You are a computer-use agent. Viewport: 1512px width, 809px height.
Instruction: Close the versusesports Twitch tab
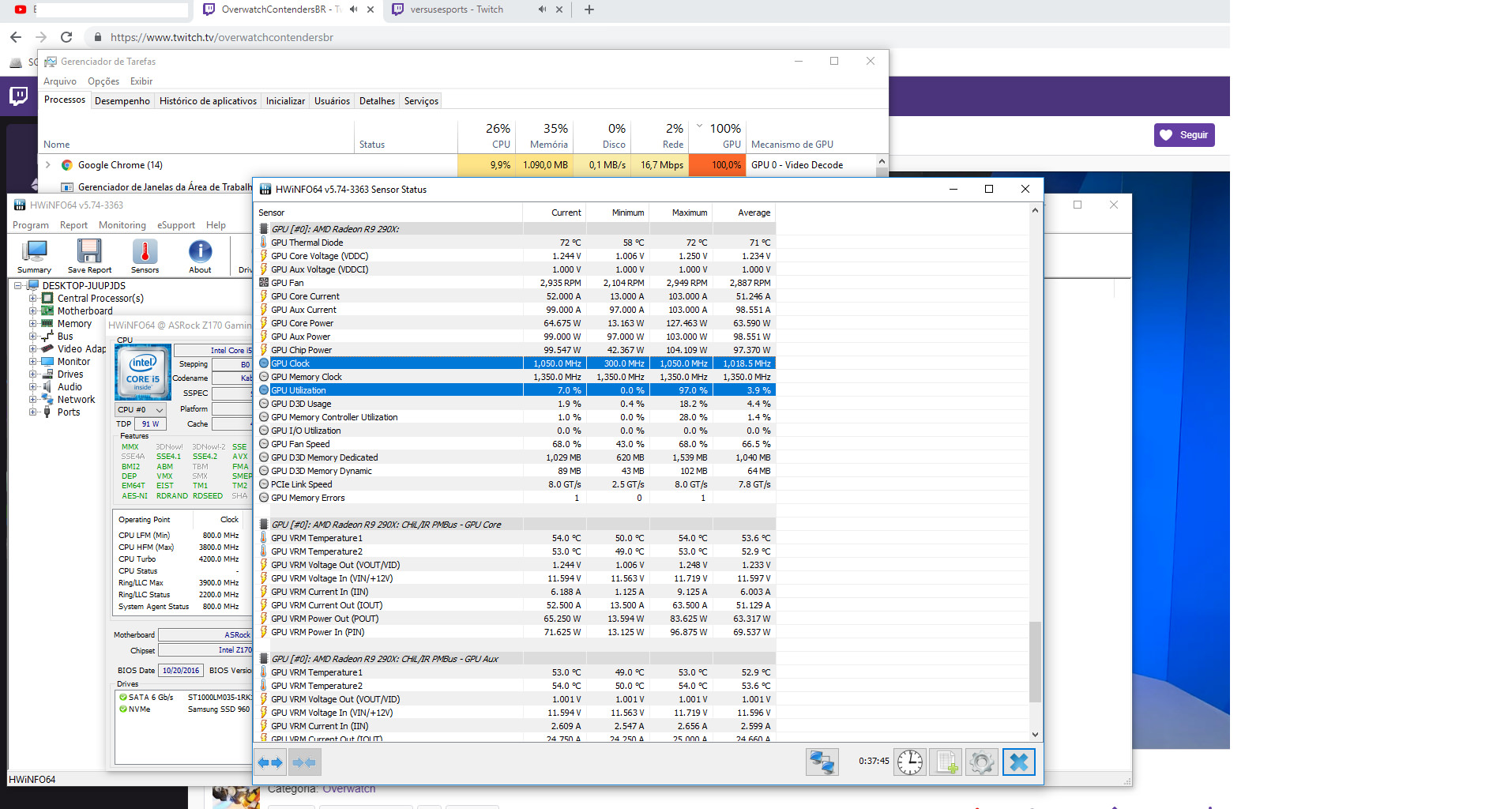point(559,9)
